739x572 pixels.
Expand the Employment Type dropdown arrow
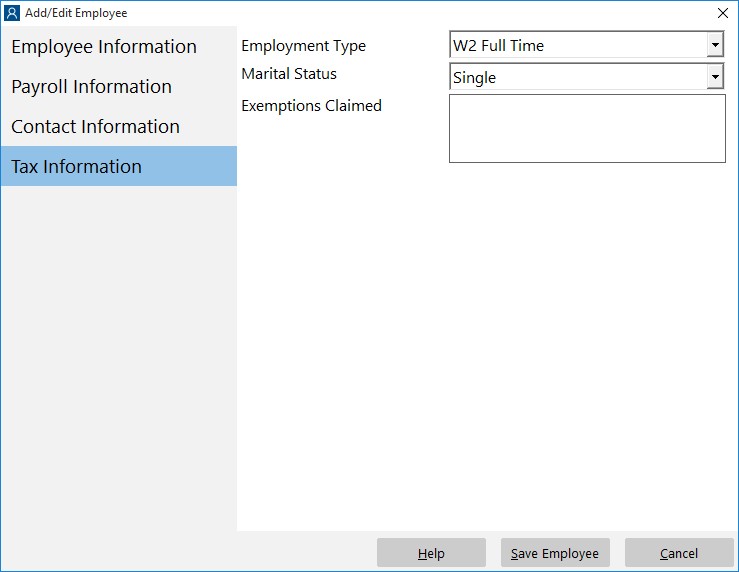pyautogui.click(x=715, y=45)
